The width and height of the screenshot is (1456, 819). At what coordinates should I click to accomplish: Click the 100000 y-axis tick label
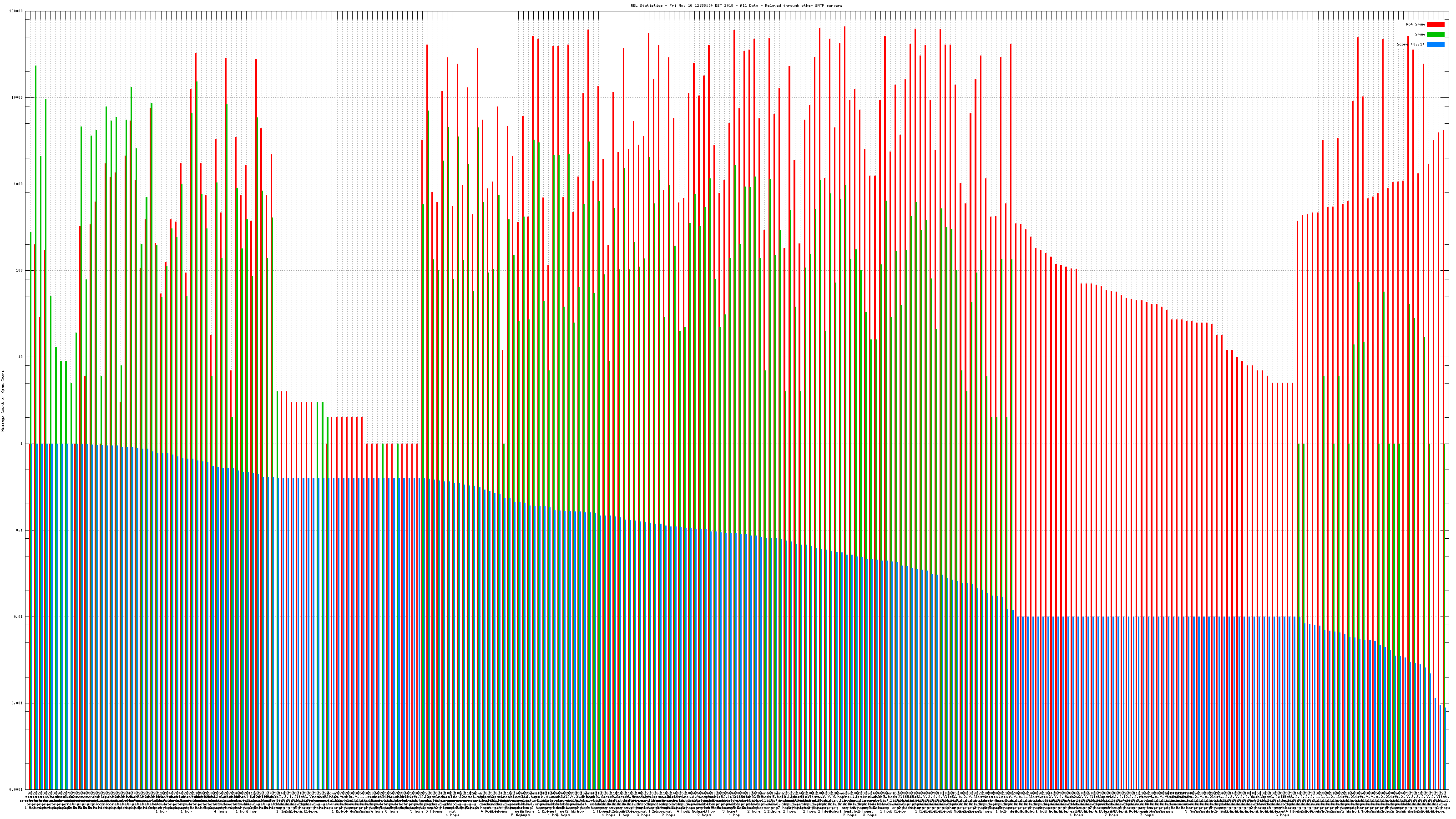tap(16, 11)
